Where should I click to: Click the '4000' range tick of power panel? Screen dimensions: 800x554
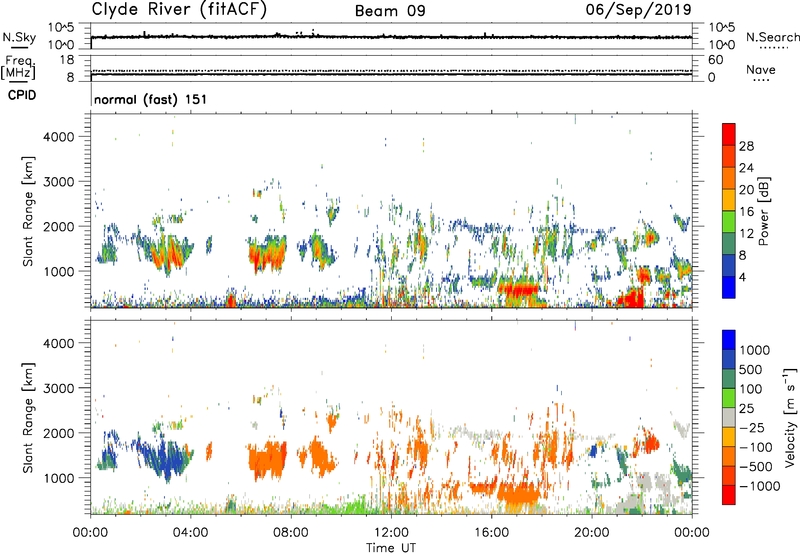[58, 137]
